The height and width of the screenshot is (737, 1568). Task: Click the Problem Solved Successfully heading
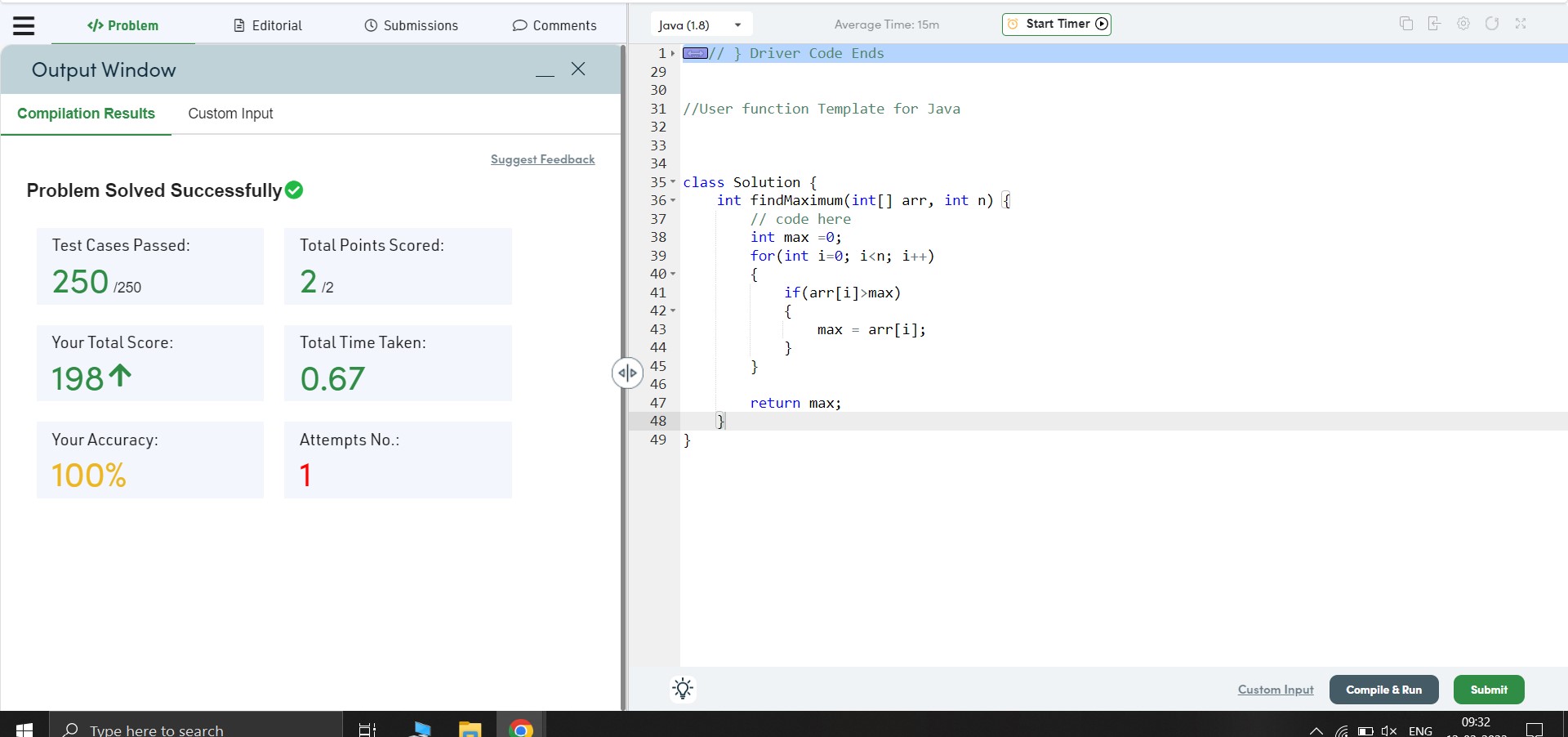click(x=154, y=190)
